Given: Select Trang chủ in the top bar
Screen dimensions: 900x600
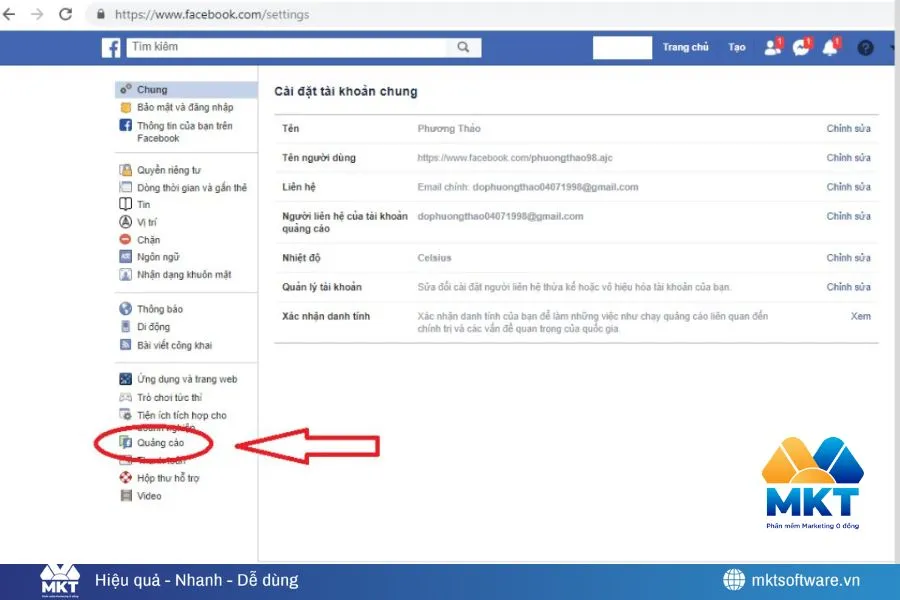Looking at the screenshot, I should (686, 47).
